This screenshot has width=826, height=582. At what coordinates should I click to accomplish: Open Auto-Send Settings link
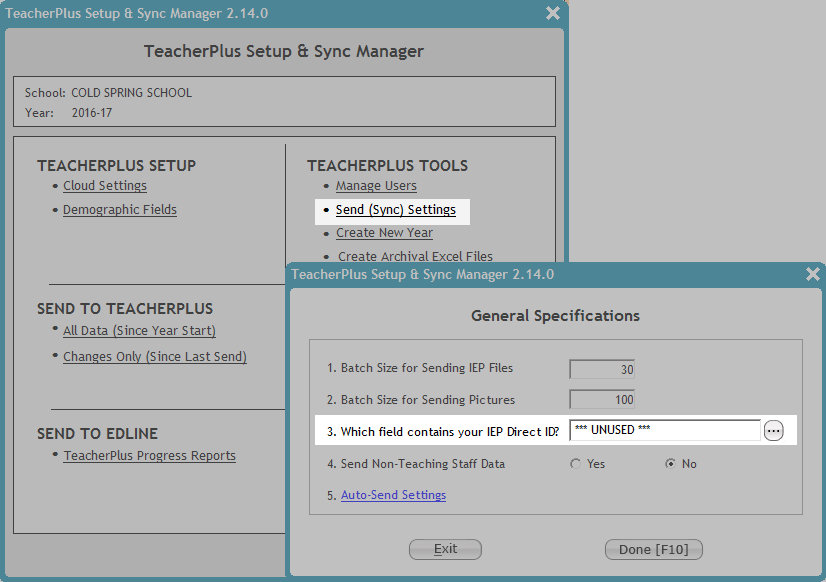coord(394,495)
